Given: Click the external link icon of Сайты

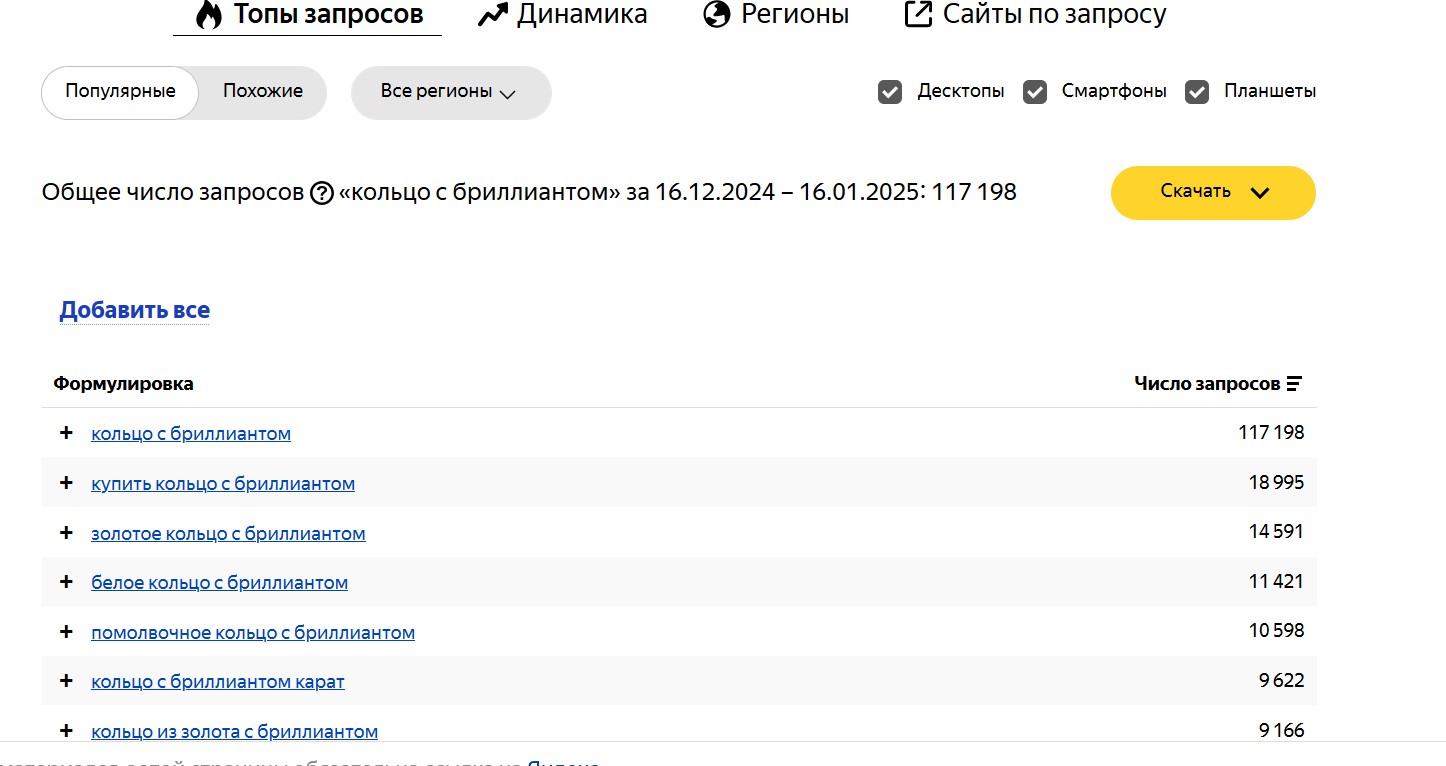Looking at the screenshot, I should pyautogui.click(x=917, y=15).
